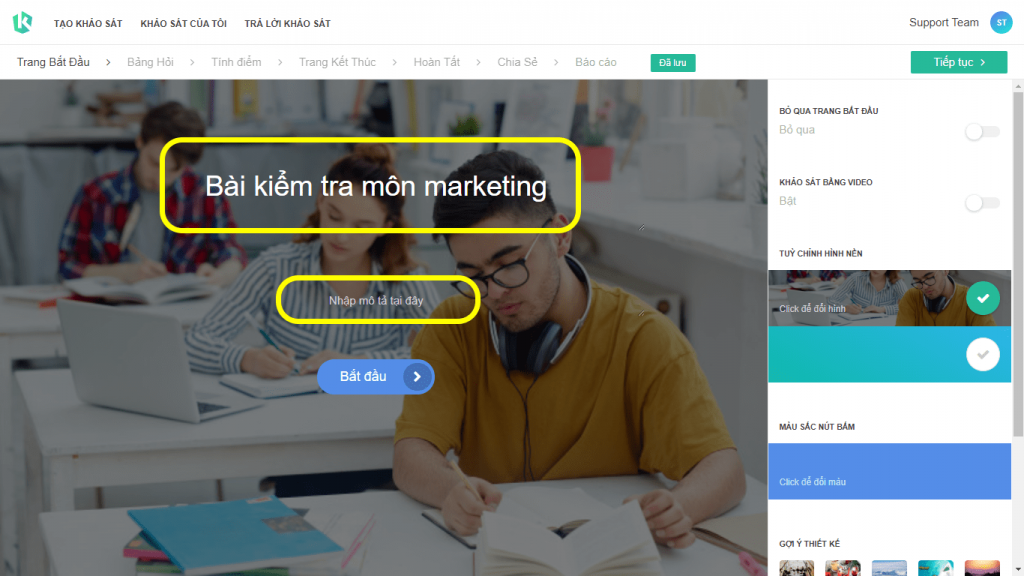Open the KHẢO SÁT CỦA TÔI menu
Viewport: 1024px width, 576px height.
click(x=184, y=24)
